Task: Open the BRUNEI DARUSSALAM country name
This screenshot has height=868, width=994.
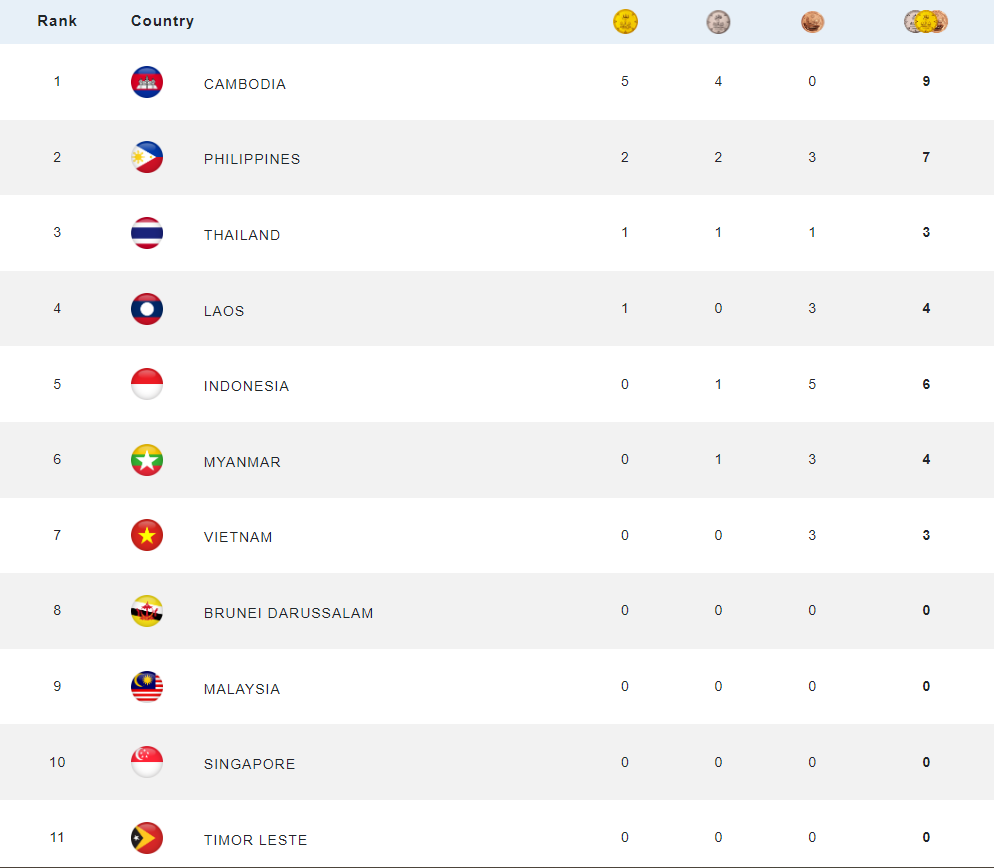Action: coord(288,613)
